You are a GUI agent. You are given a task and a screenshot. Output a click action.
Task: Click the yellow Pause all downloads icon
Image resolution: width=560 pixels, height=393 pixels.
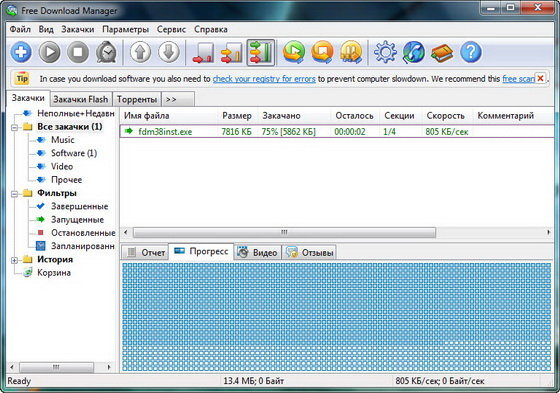(x=351, y=53)
